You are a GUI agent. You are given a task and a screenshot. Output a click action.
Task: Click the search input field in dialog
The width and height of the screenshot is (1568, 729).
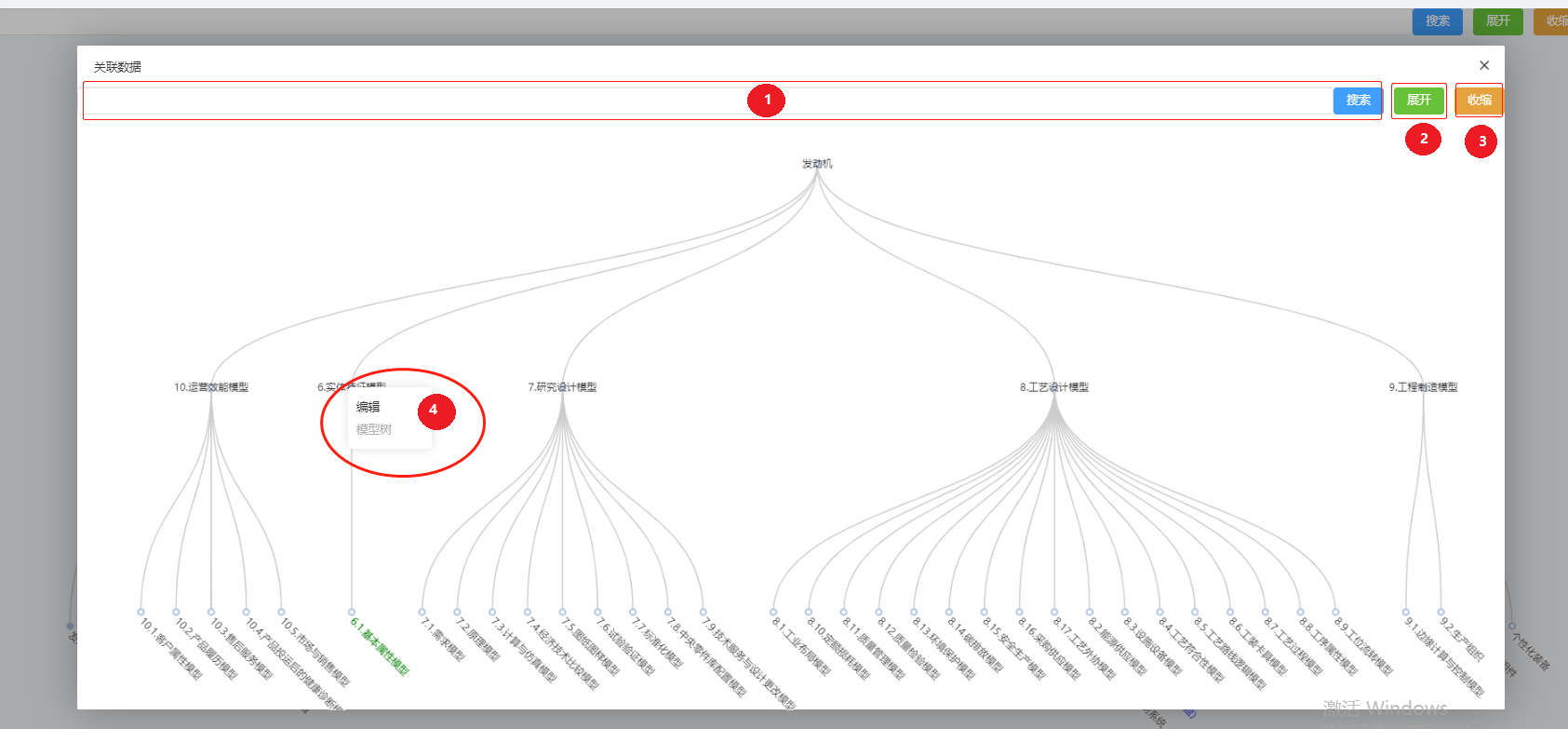point(707,101)
